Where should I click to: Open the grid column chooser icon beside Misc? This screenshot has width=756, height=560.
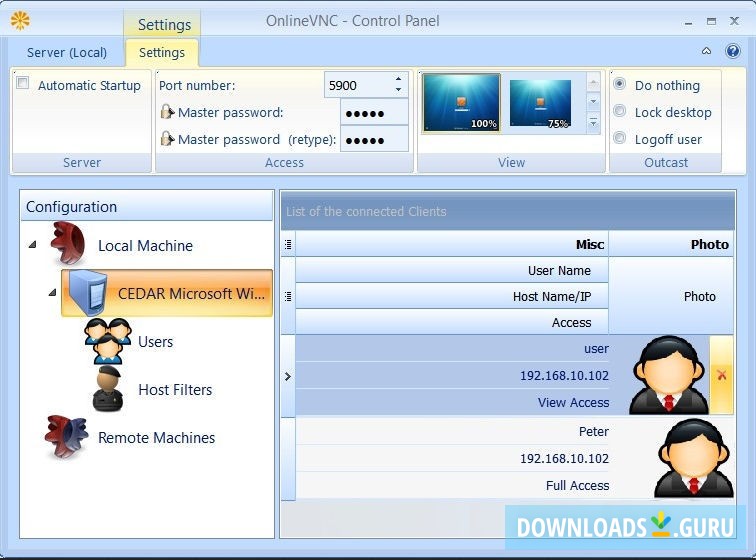[288, 244]
